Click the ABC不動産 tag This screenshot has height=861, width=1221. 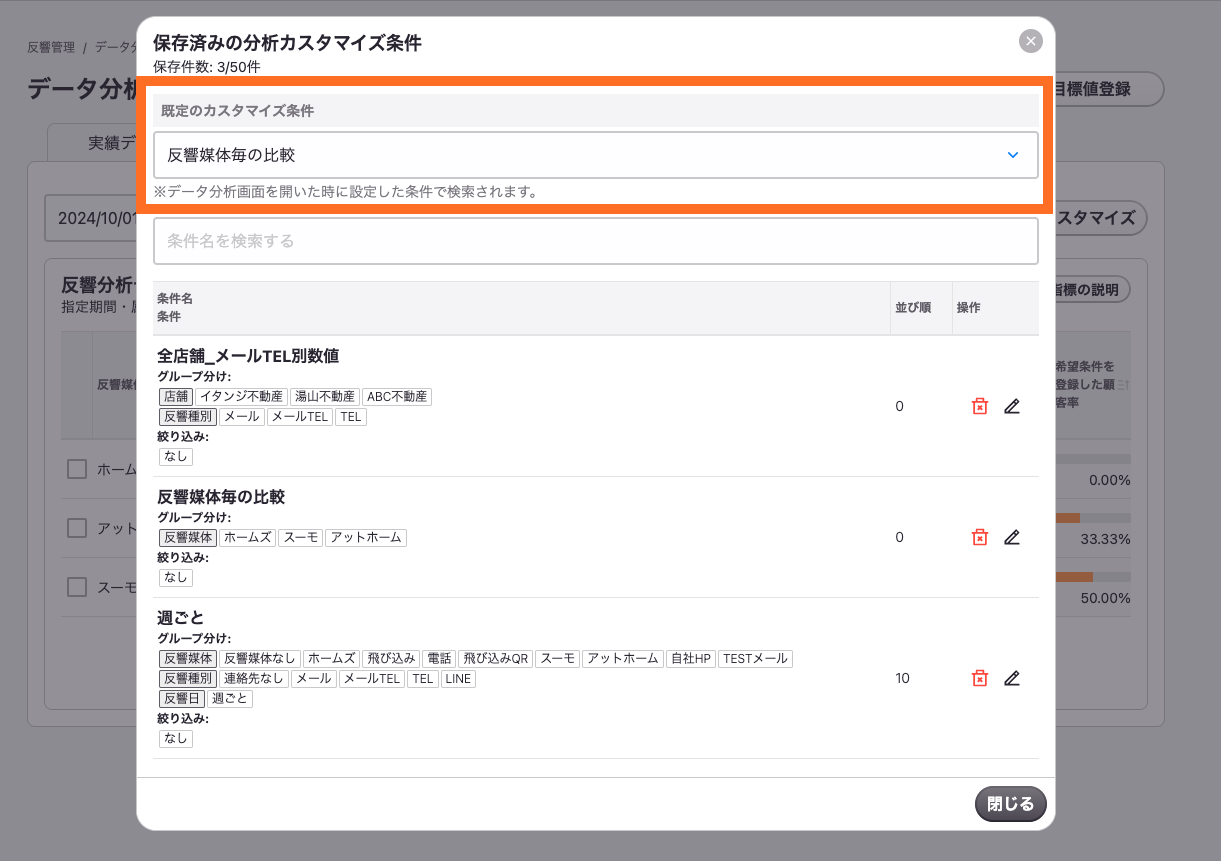coord(397,397)
